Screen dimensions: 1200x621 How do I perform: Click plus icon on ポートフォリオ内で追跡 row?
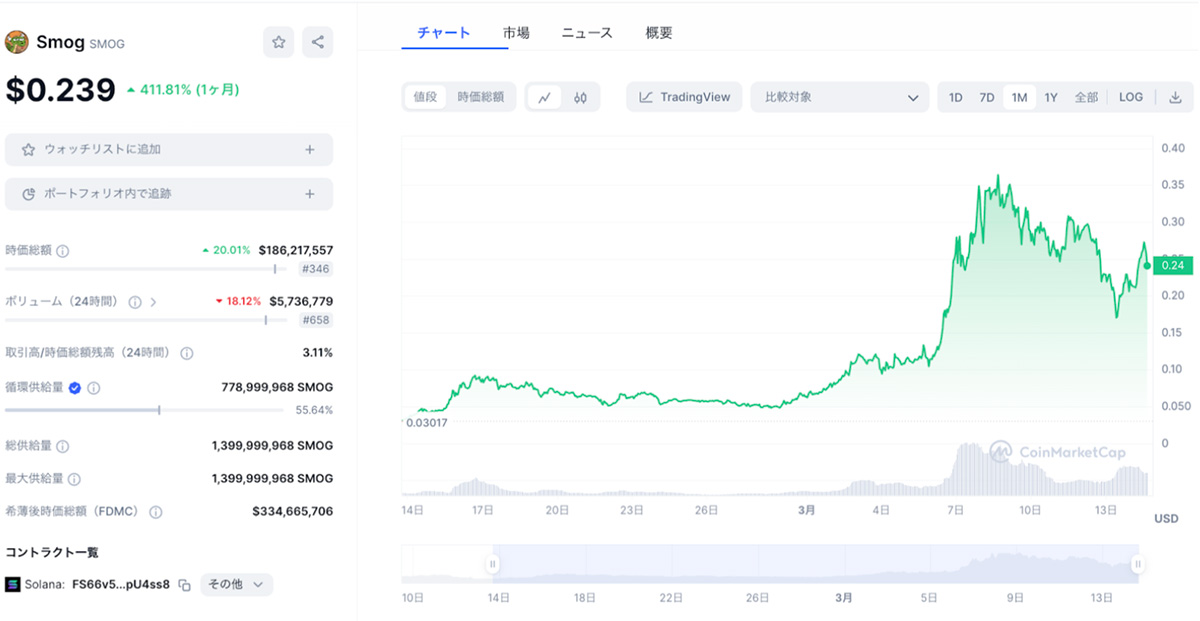coord(310,194)
